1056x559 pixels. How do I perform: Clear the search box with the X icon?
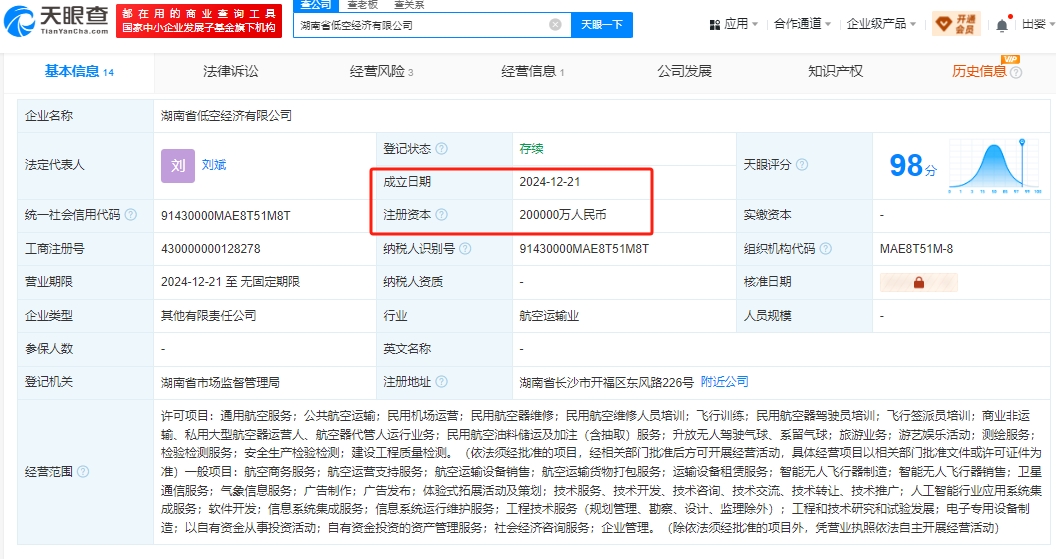[555, 25]
